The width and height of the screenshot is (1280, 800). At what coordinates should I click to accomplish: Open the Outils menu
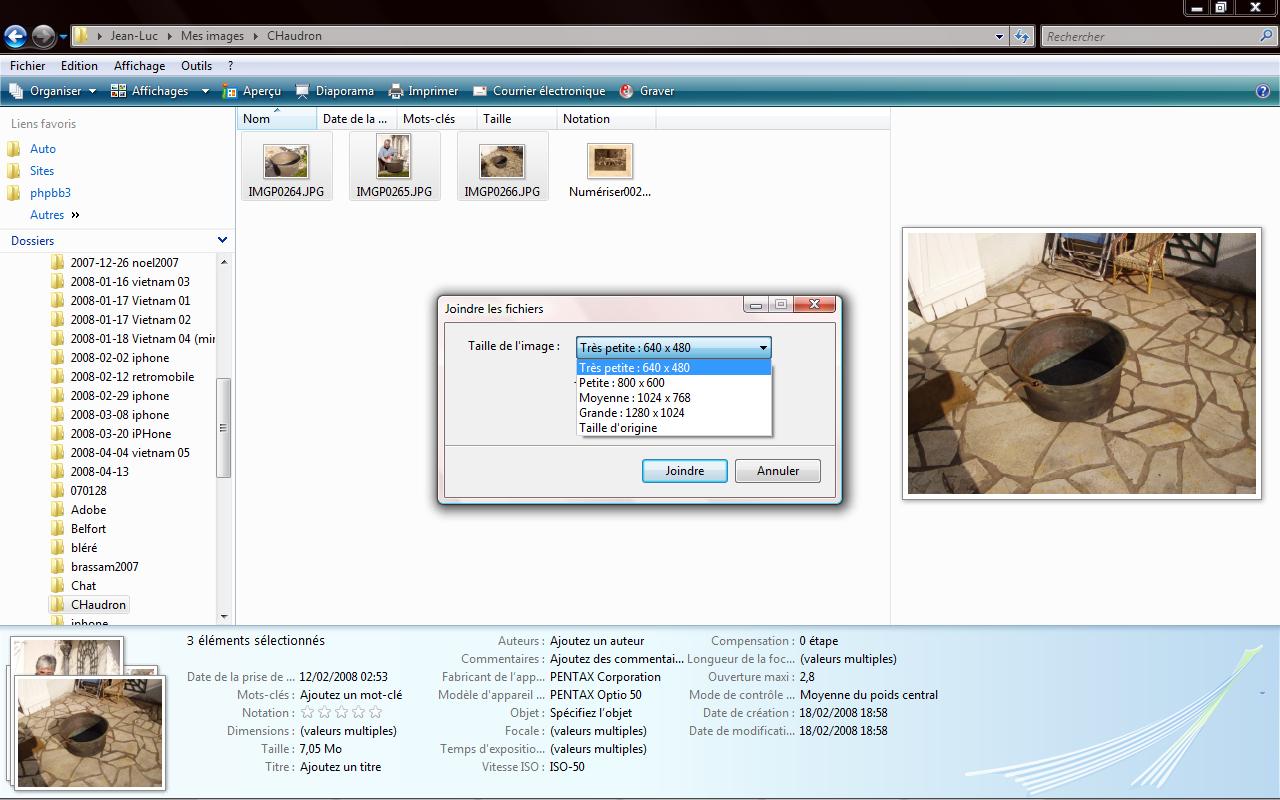tap(196, 66)
